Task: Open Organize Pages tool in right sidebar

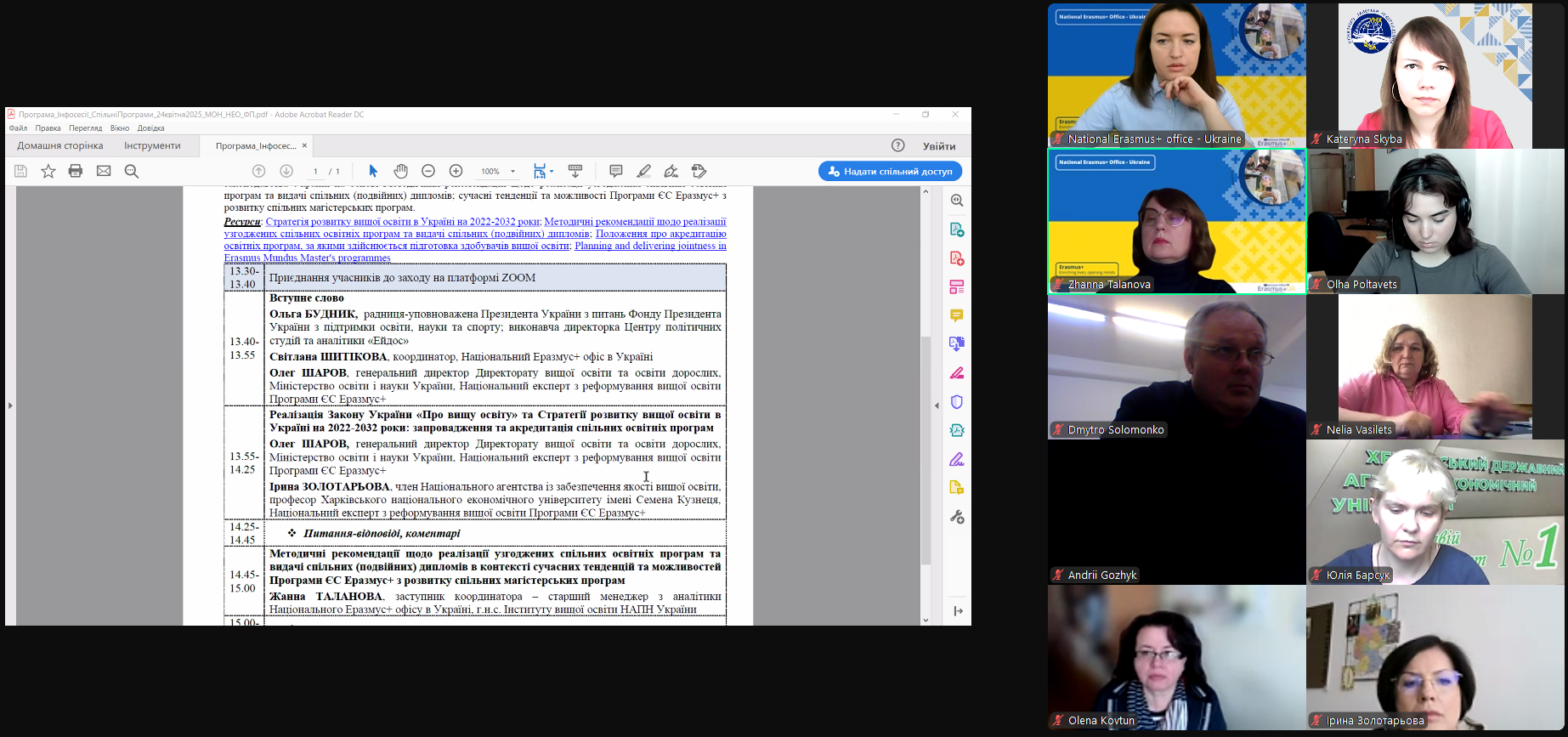Action: coord(957,286)
